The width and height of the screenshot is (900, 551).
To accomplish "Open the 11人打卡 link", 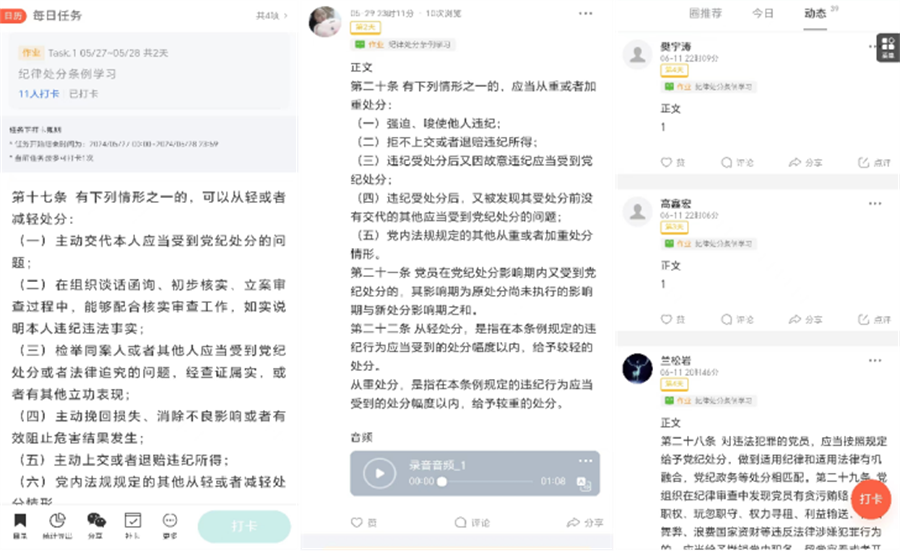I will [38, 94].
